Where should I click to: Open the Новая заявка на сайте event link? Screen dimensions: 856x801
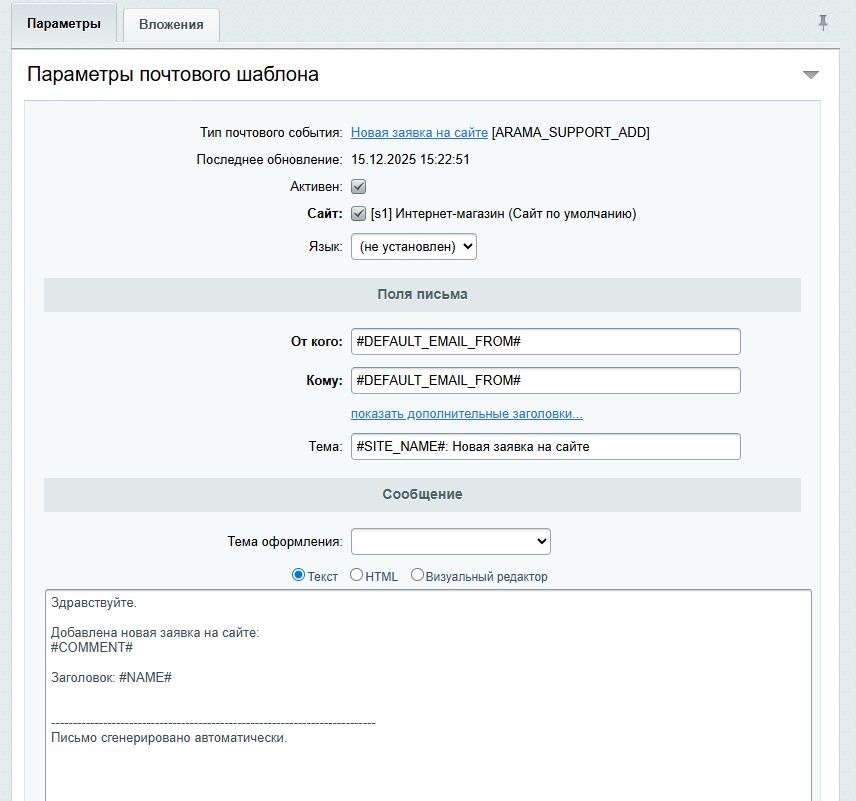click(419, 132)
